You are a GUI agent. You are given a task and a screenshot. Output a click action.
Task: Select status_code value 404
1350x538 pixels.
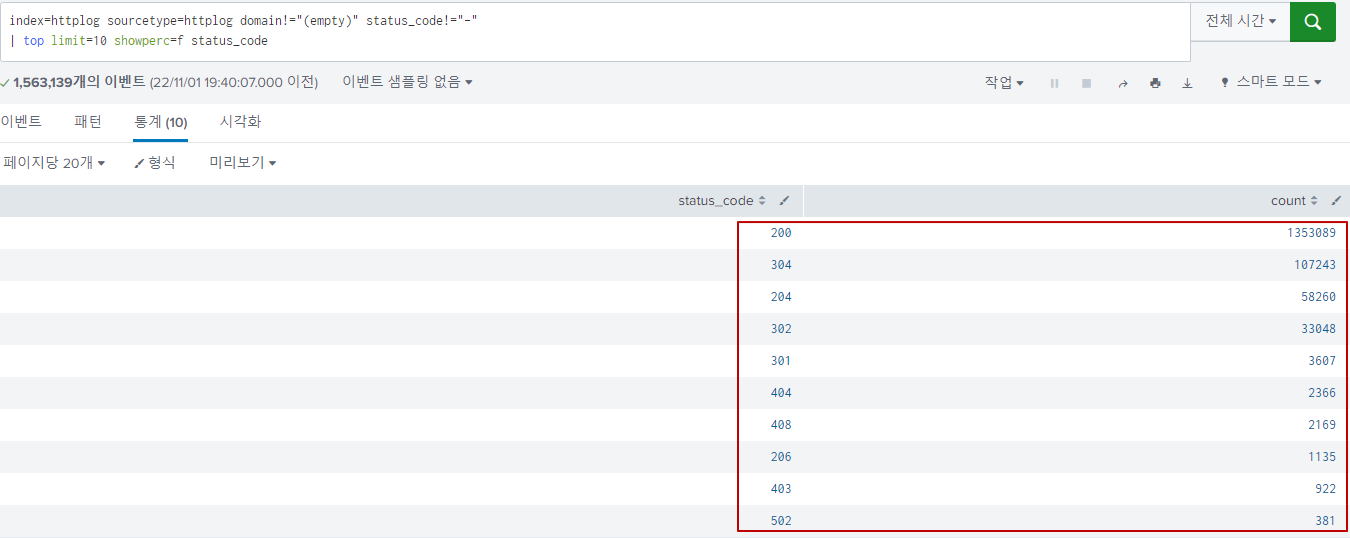click(781, 393)
